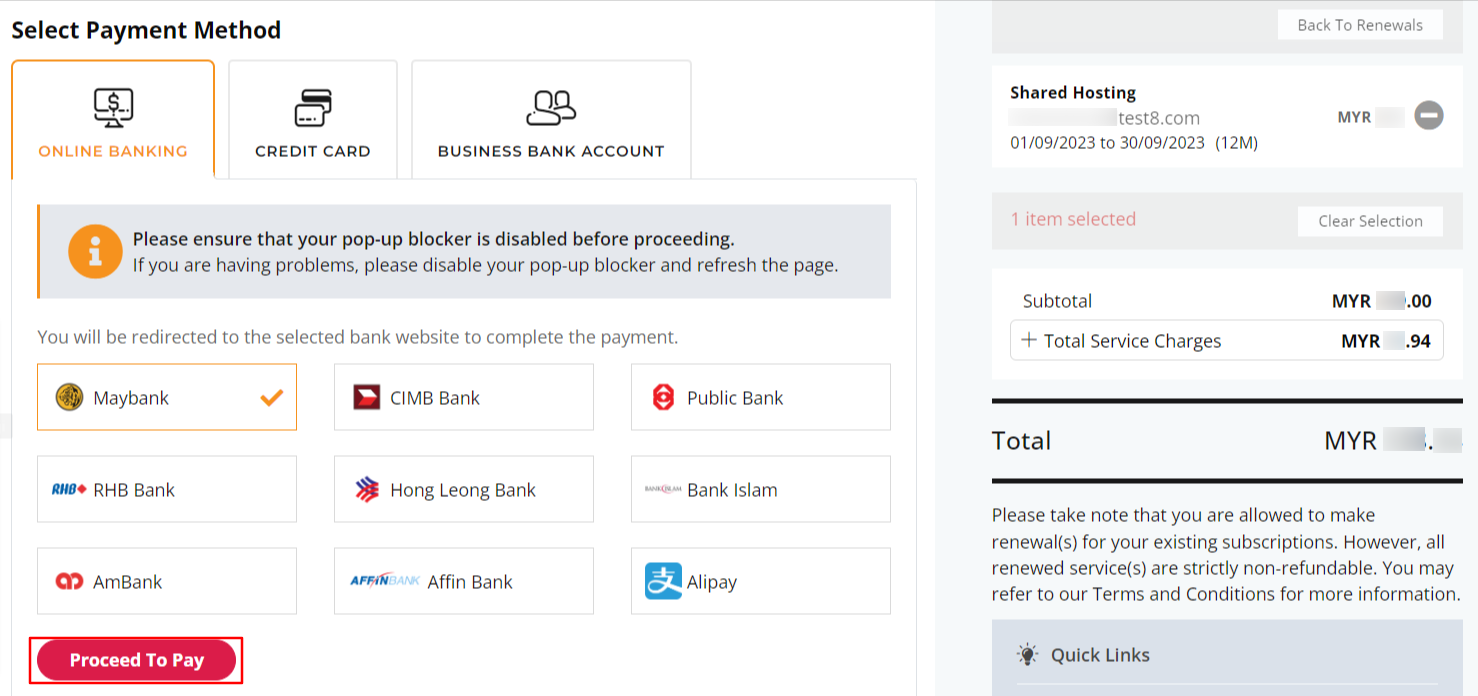Click the Quick Links heading
1478x696 pixels.
click(1100, 655)
